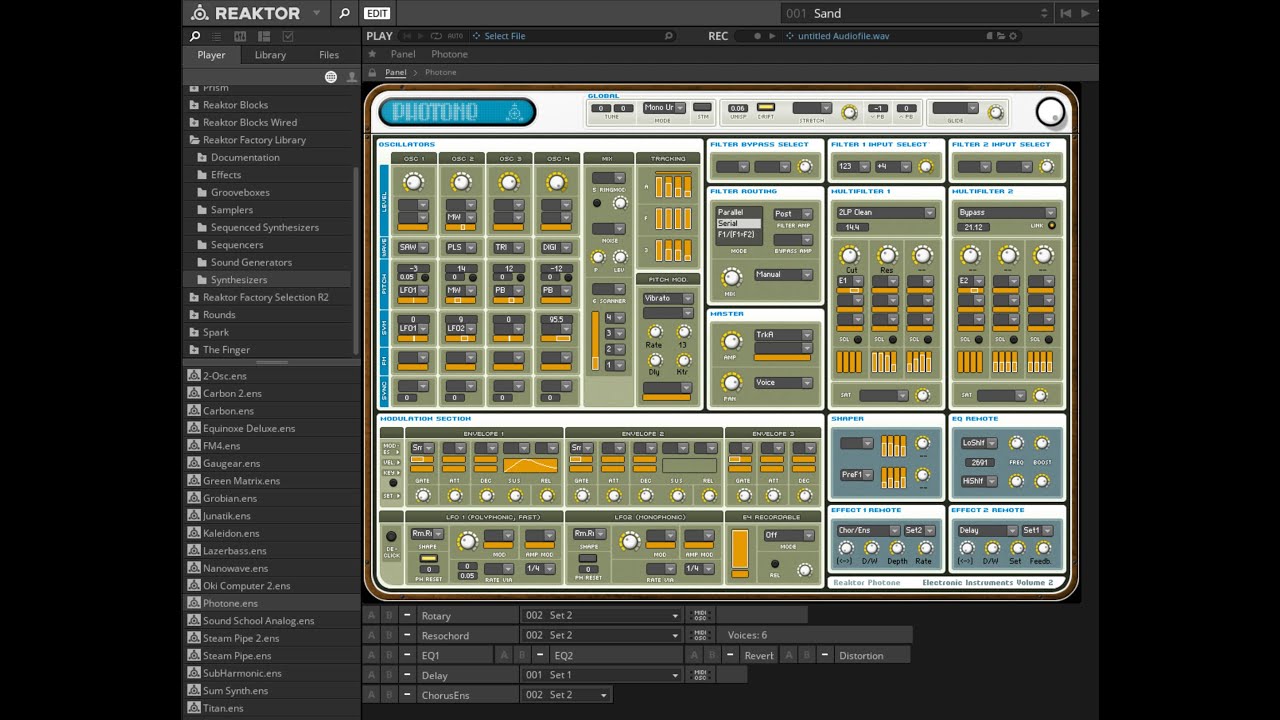Click the Photone logo display
The height and width of the screenshot is (720, 1280).
pos(457,112)
